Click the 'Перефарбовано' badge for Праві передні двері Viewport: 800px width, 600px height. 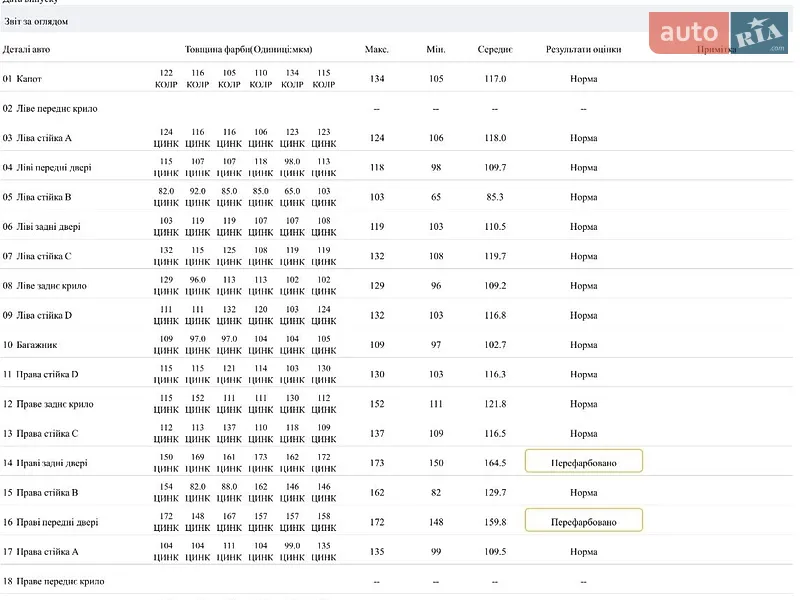[584, 520]
